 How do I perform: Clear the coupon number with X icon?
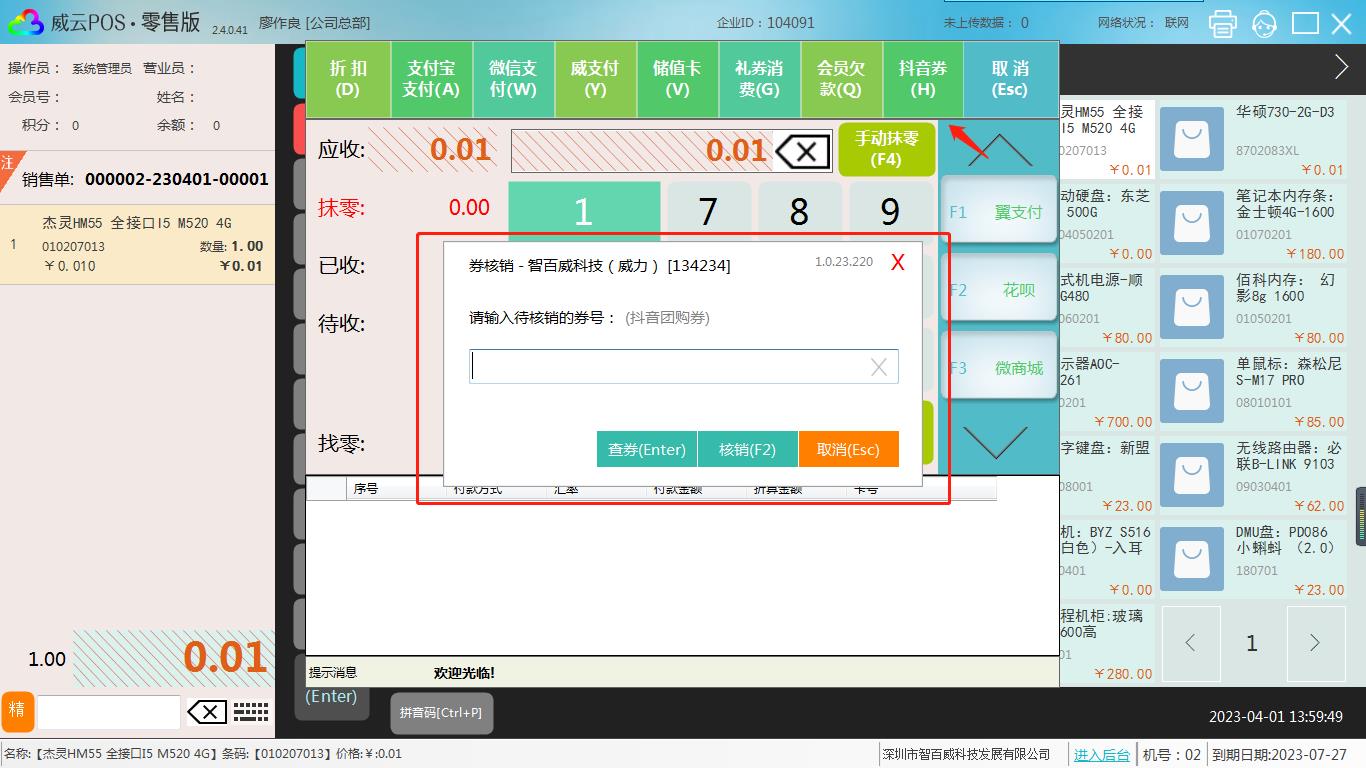coord(878,367)
